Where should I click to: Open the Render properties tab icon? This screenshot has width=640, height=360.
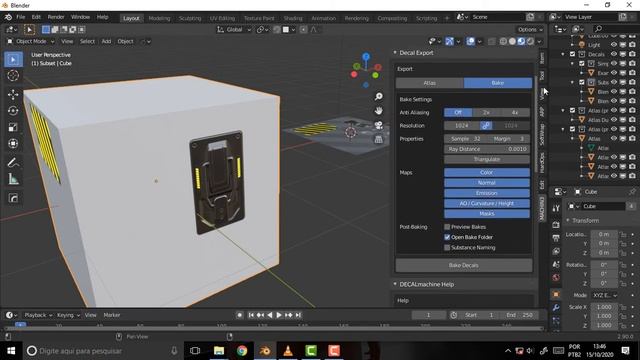coord(556,224)
